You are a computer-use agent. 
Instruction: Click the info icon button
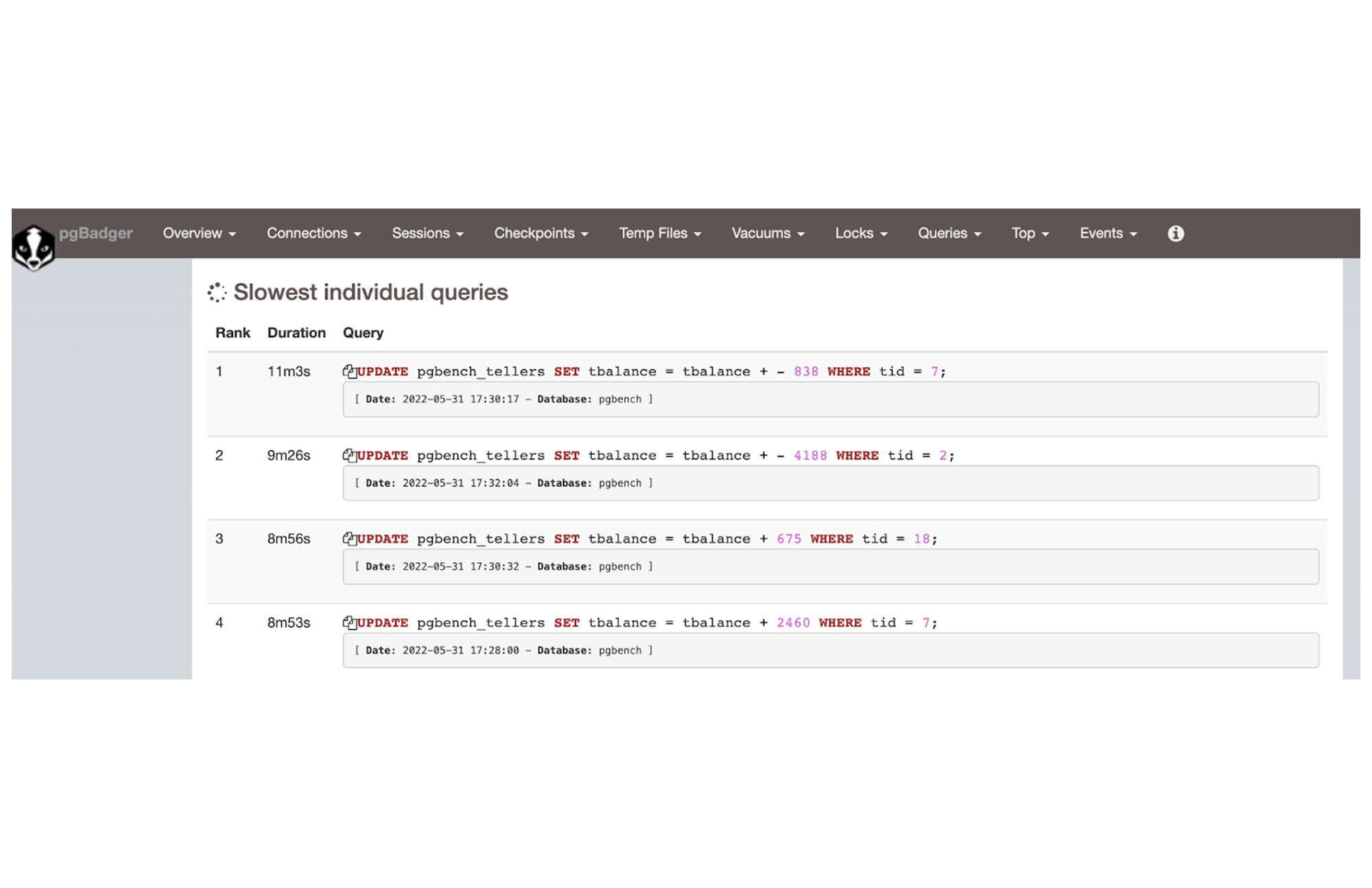pos(1175,233)
